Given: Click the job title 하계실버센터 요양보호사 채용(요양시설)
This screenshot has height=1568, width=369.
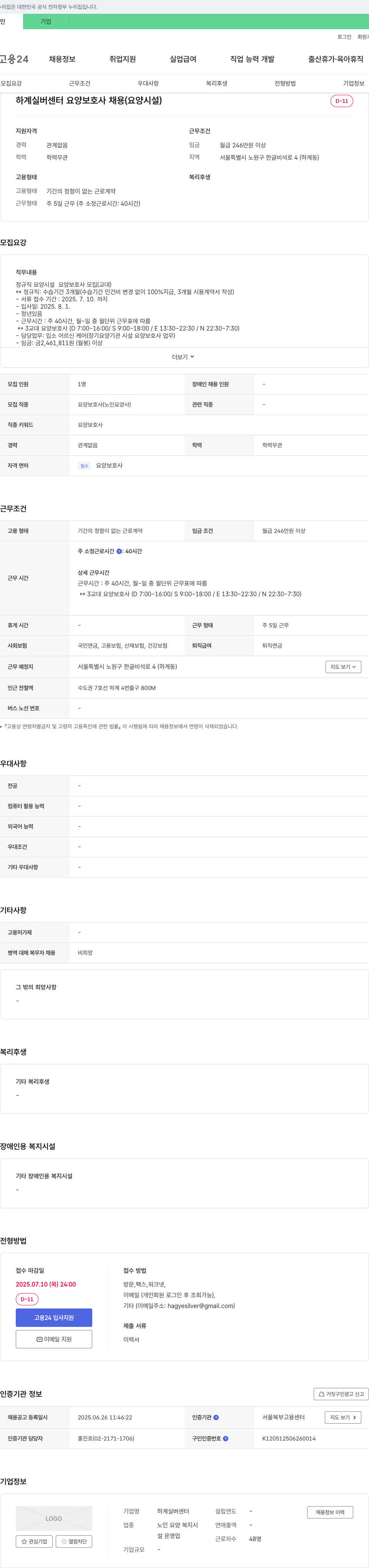Looking at the screenshot, I should (x=89, y=101).
